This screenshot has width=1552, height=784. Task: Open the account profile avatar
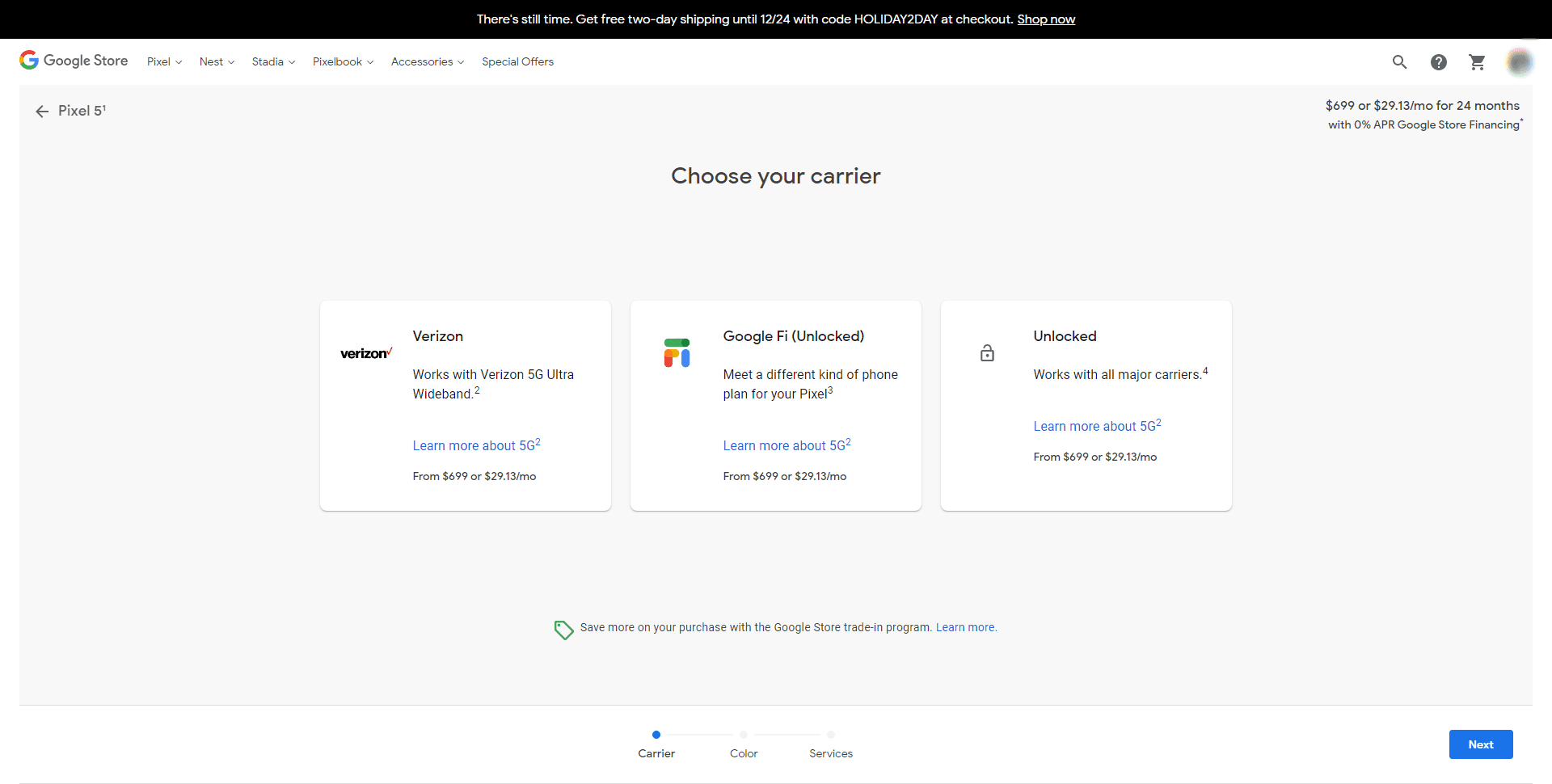pos(1520,61)
